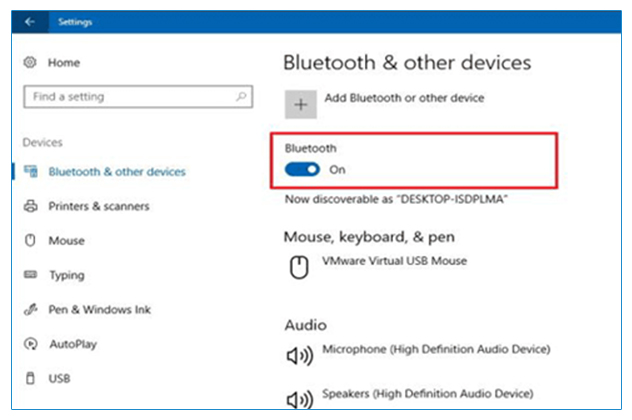The height and width of the screenshot is (420, 632).
Task: Click the USB sidebar icon
Action: (30, 378)
